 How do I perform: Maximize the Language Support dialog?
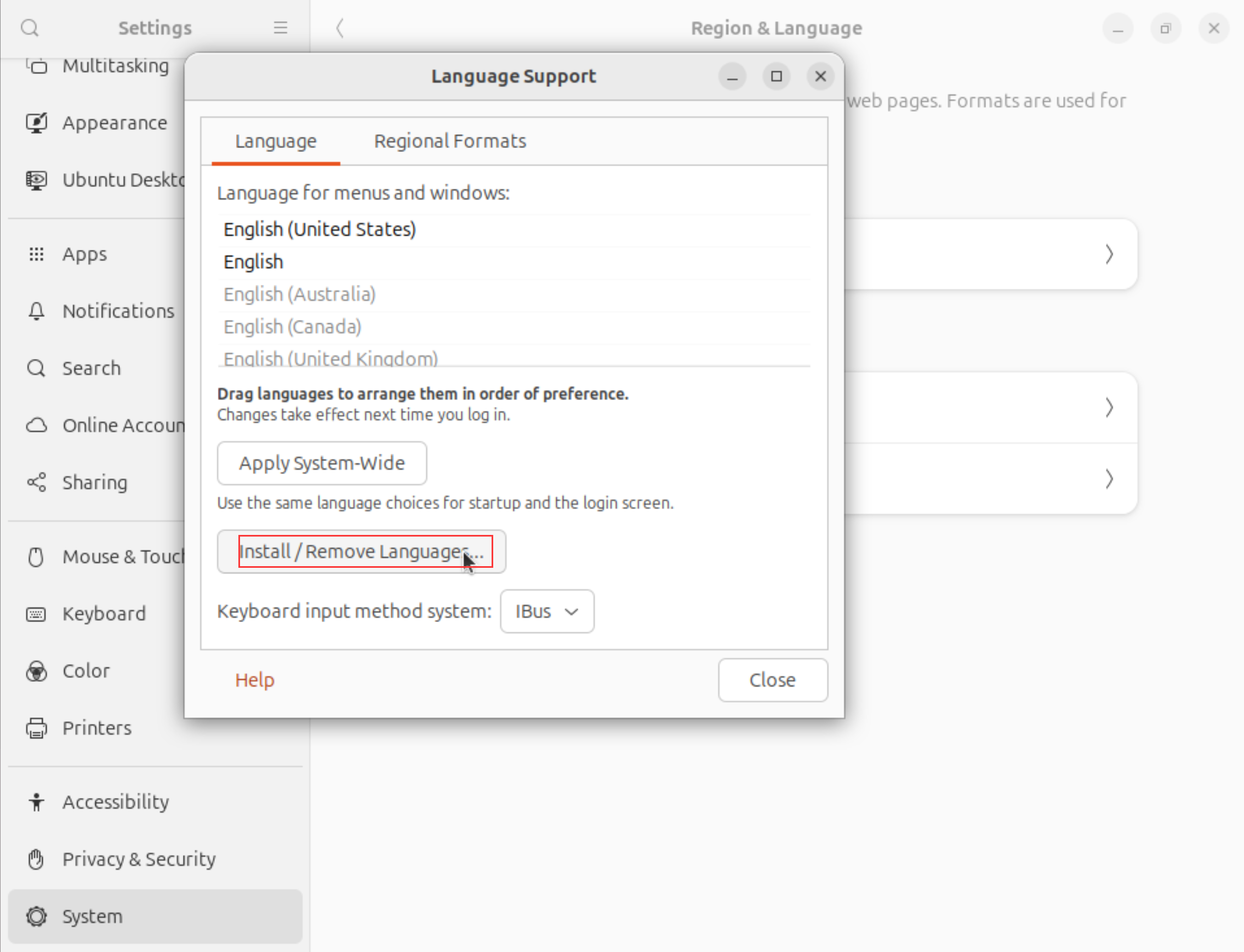click(x=777, y=77)
